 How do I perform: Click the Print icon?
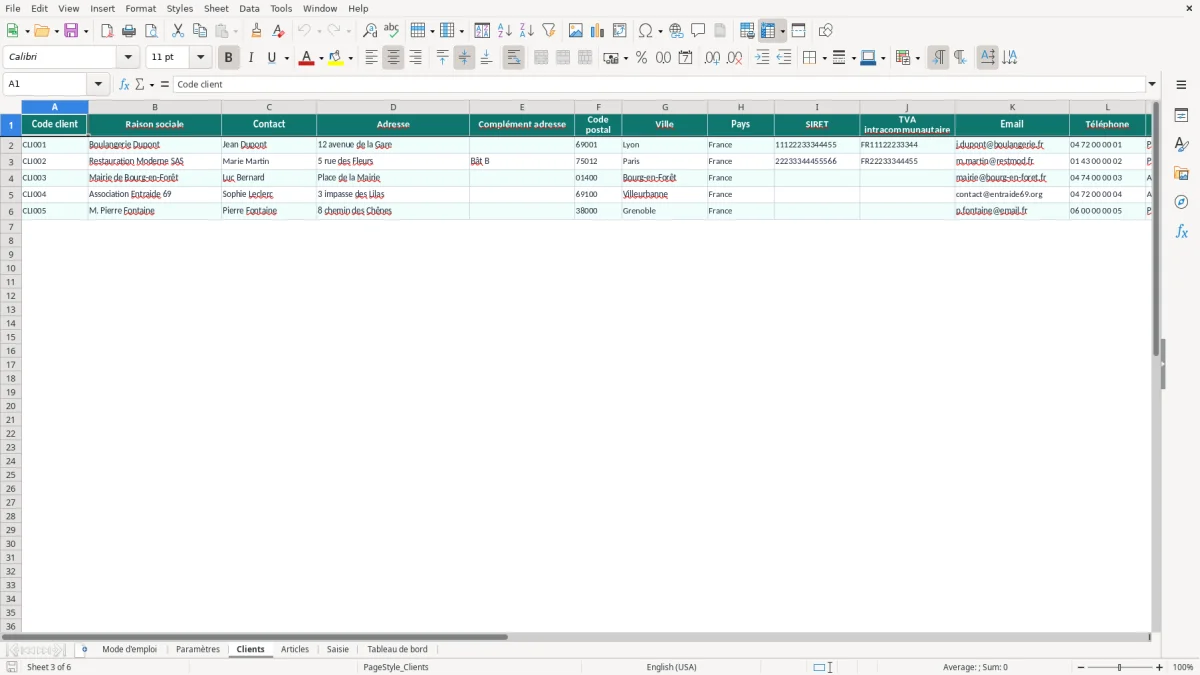click(x=129, y=31)
